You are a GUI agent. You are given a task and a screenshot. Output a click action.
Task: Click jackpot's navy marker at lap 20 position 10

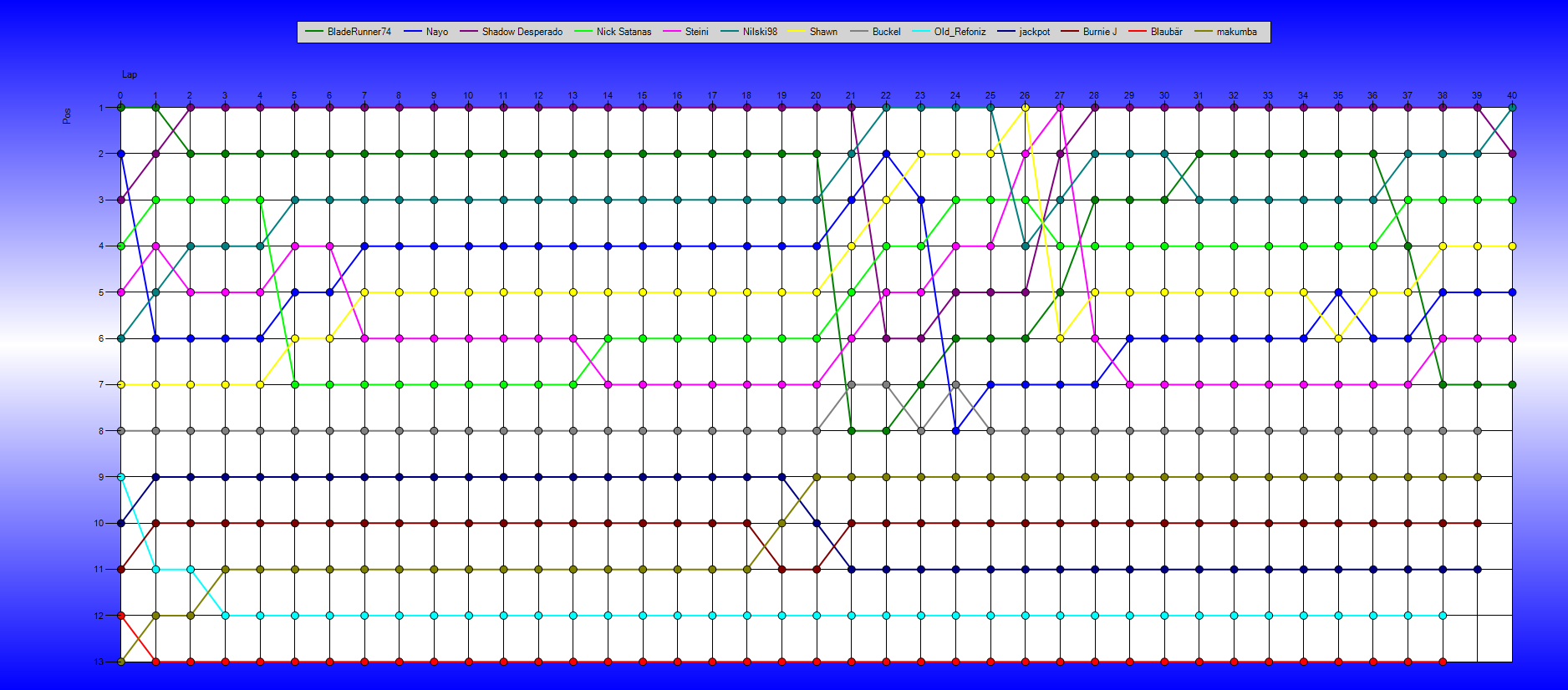(x=817, y=523)
